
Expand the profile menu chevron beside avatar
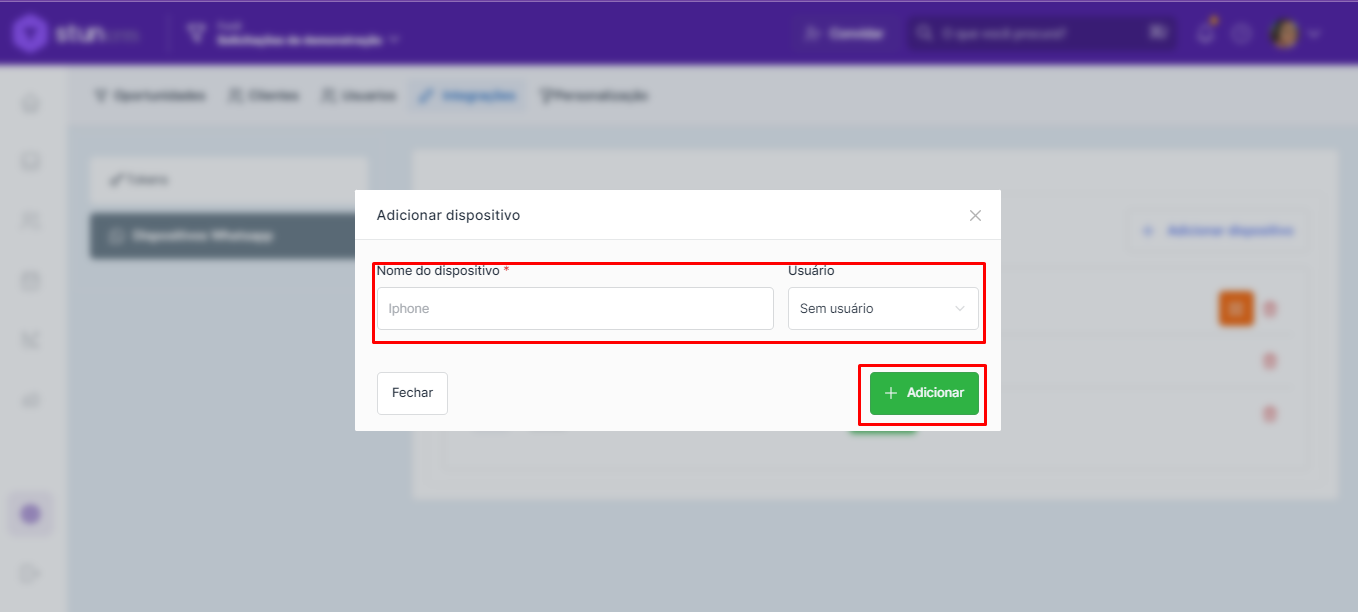(x=1314, y=34)
